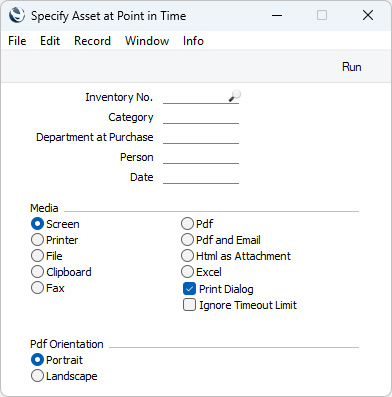Run the Asset at Point in Time report
Image resolution: width=392 pixels, height=397 pixels.
pos(352,67)
